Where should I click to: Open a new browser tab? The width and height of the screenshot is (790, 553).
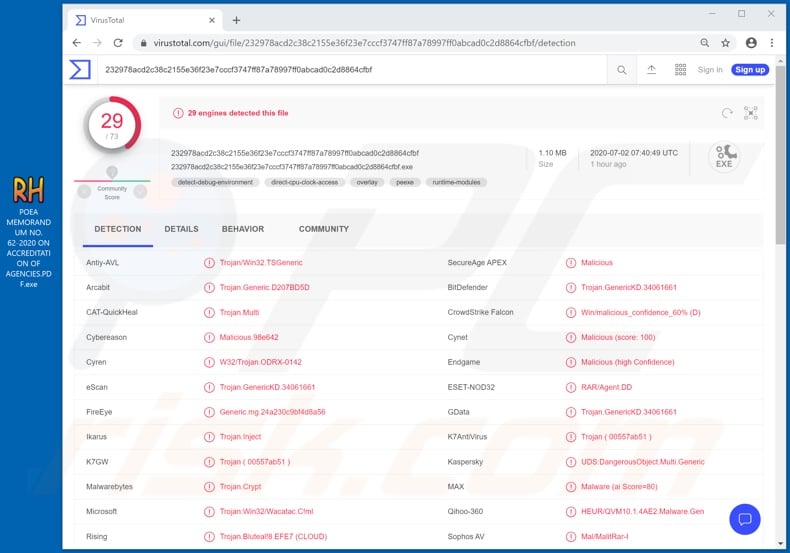point(236,20)
